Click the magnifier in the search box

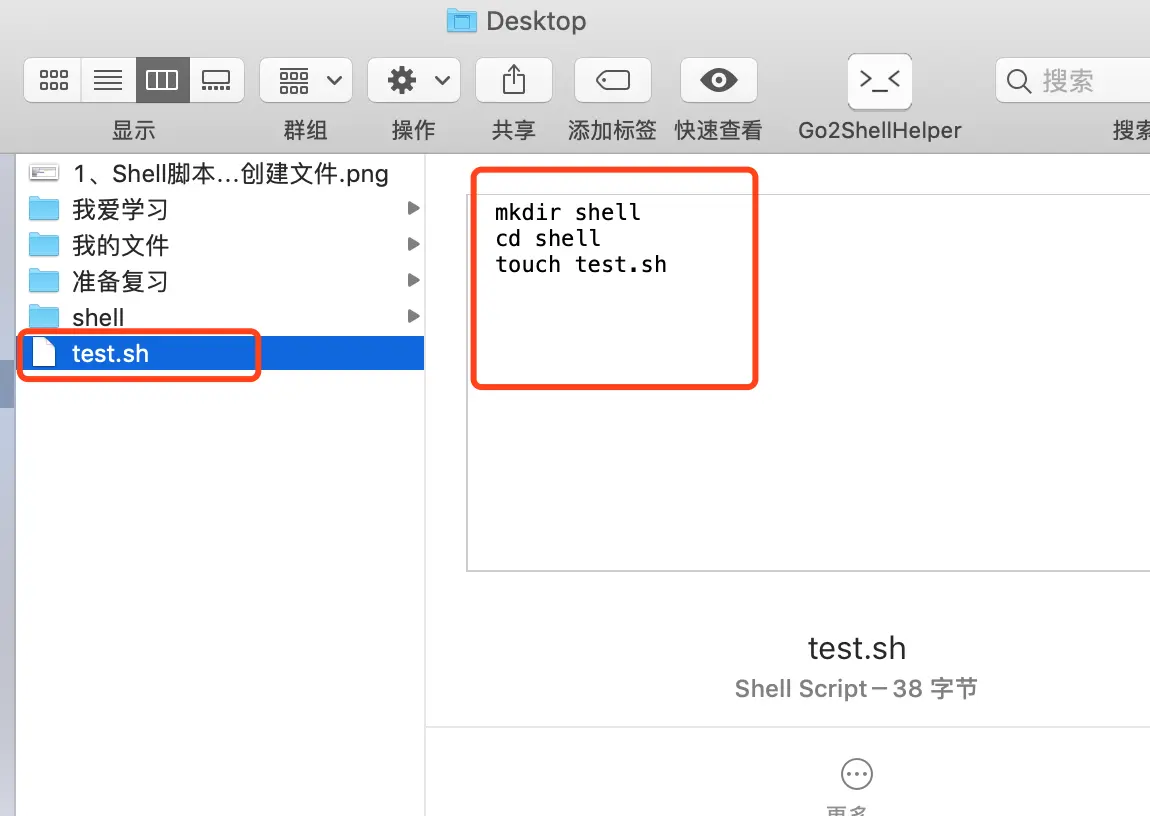coord(1018,80)
